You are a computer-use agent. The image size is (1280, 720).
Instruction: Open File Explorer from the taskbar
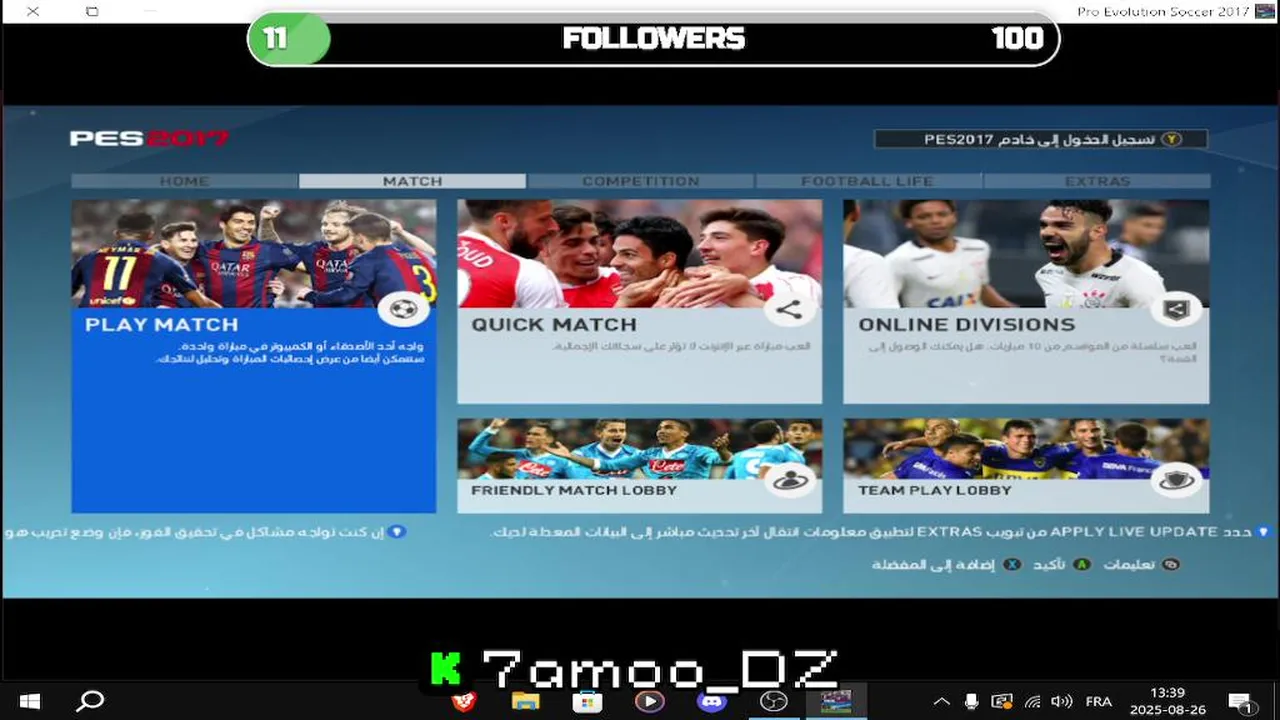point(526,701)
